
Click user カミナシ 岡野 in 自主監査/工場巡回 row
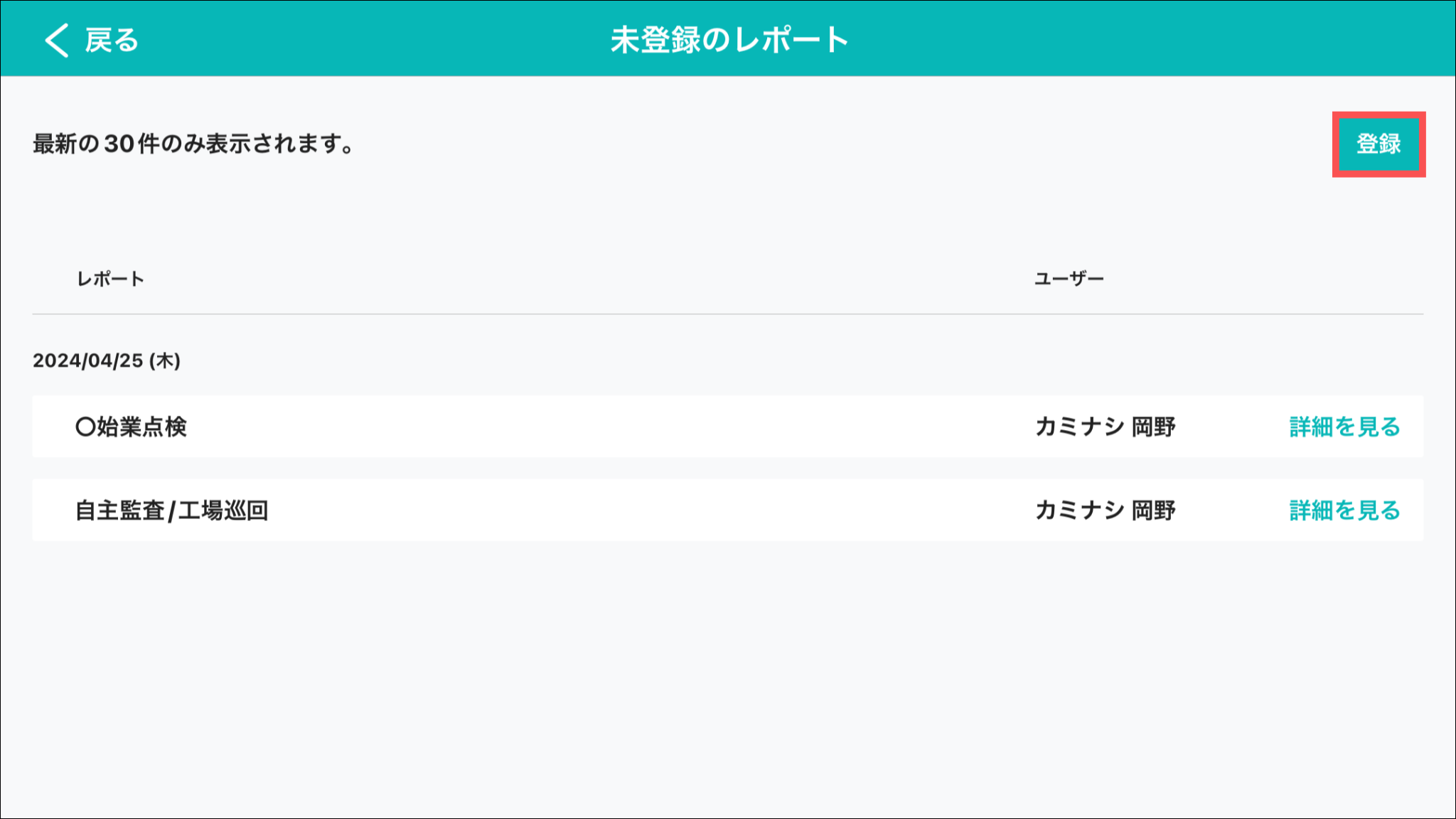coord(1105,510)
